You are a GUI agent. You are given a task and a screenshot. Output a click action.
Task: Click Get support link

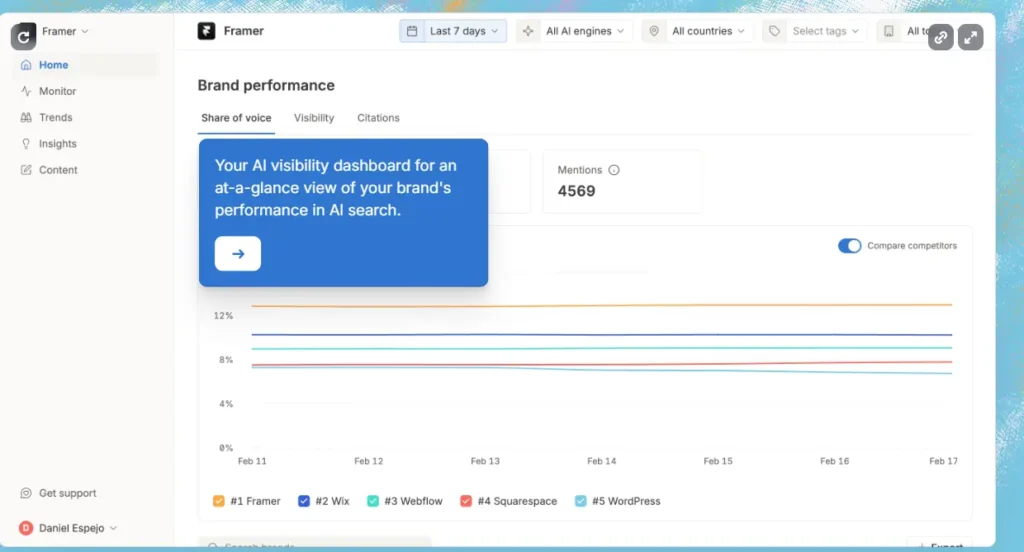[67, 493]
